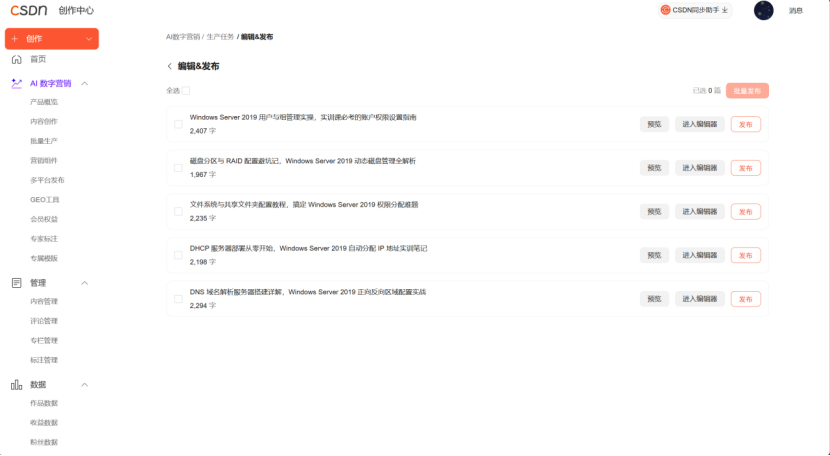Select the Windows Server 2019 用户与组管理 article checkbox

click(178, 124)
